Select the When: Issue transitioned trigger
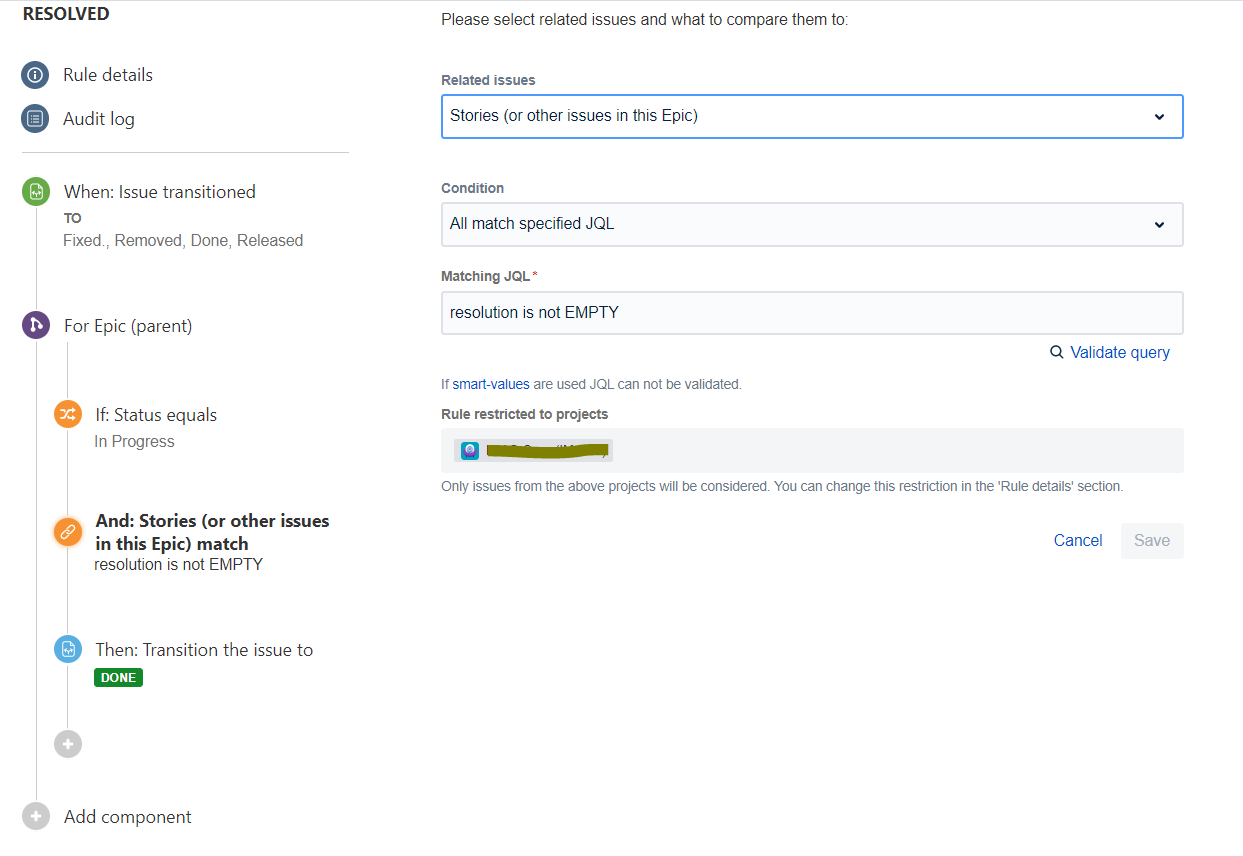This screenshot has height=856, width=1243. 160,192
